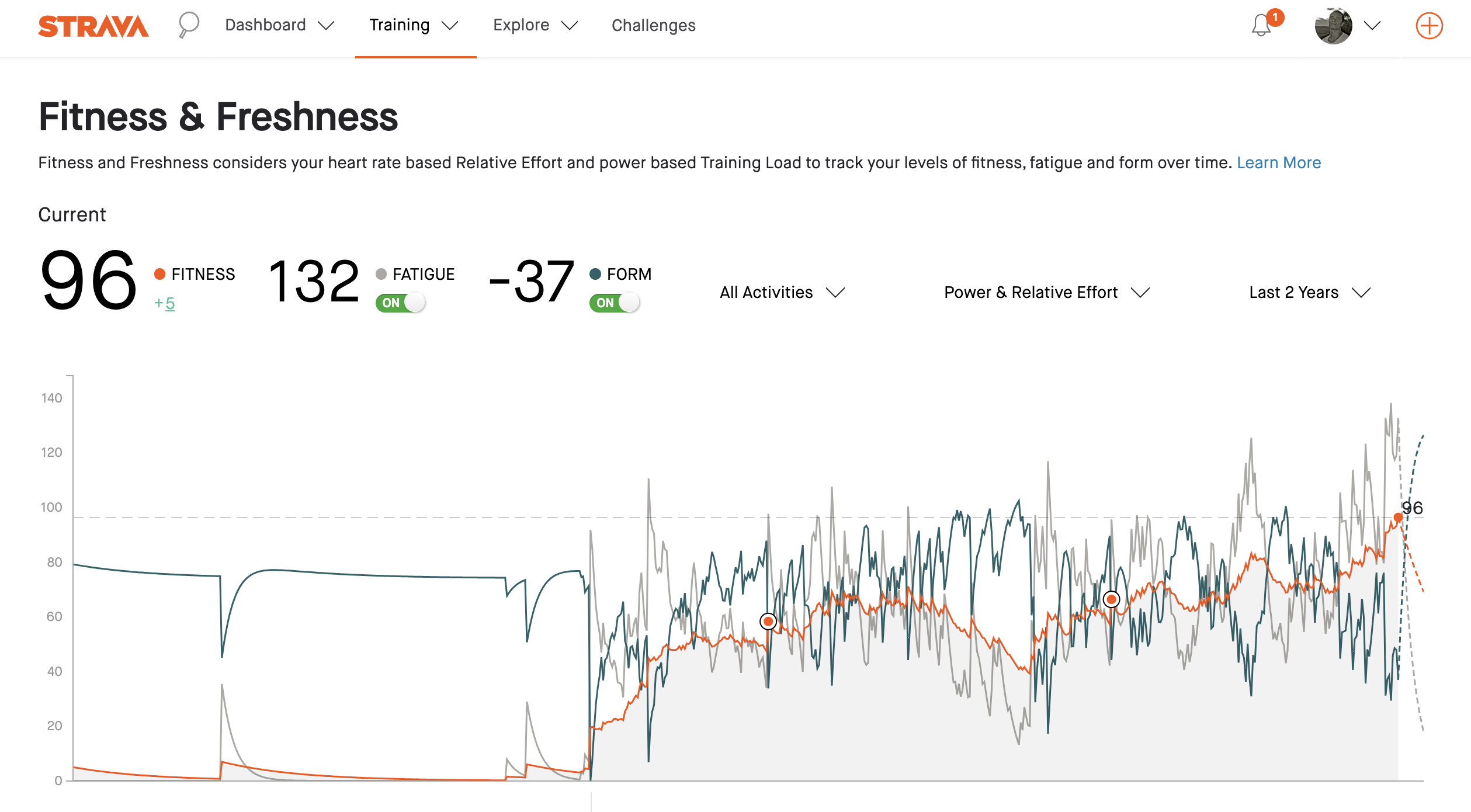Select the current fitness point labeled 96
Screen dimensions: 1471x812
pos(1398,518)
